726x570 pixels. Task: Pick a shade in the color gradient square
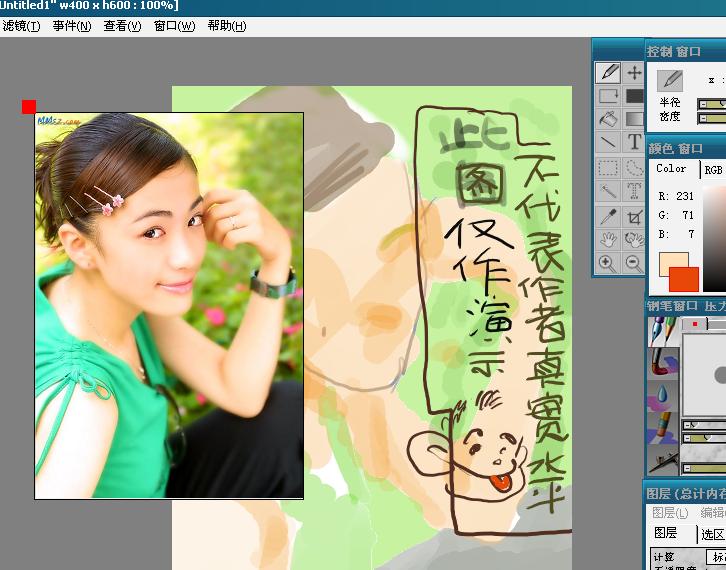714,238
